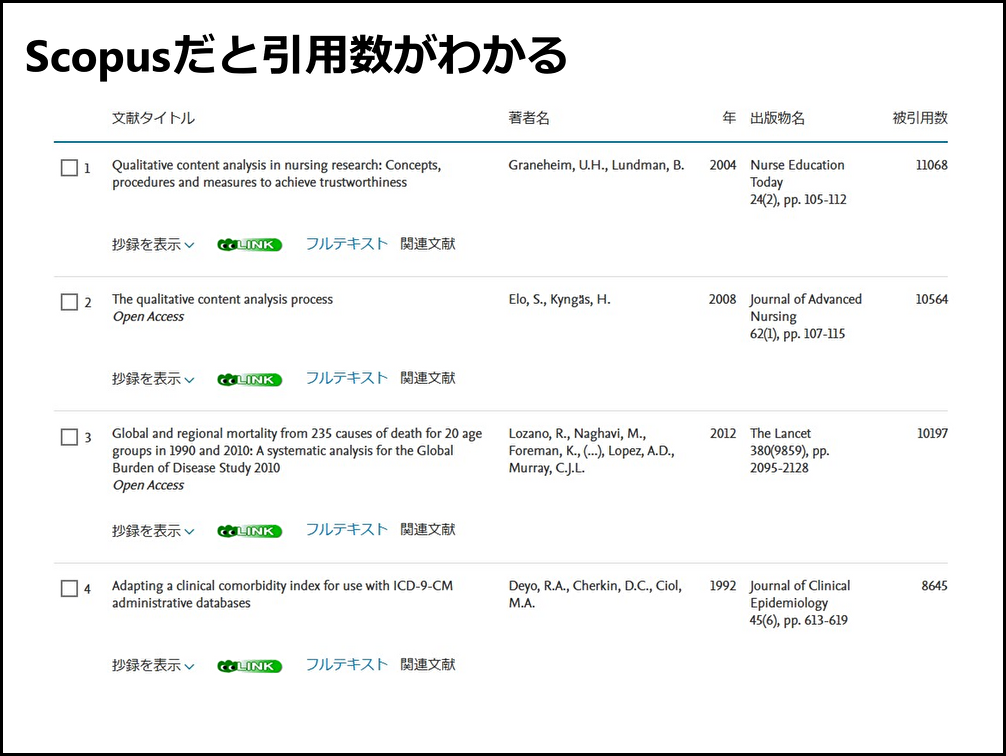The image size is (1006, 756).
Task: Open publication Journal of Advanced Nursing
Action: pos(806,308)
